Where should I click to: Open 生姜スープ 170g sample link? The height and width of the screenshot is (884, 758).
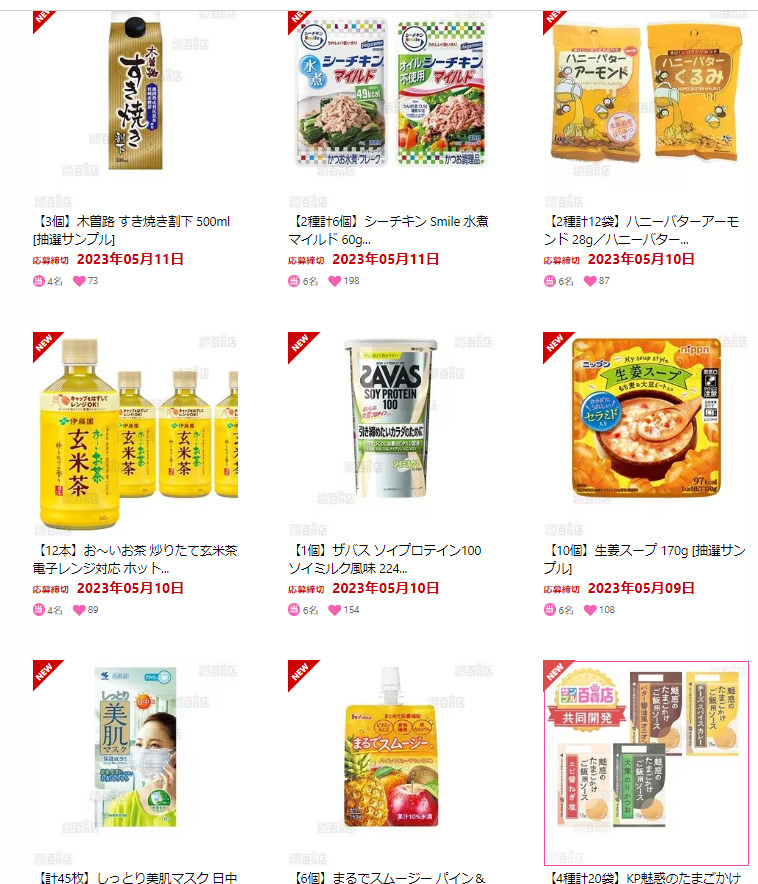point(645,559)
